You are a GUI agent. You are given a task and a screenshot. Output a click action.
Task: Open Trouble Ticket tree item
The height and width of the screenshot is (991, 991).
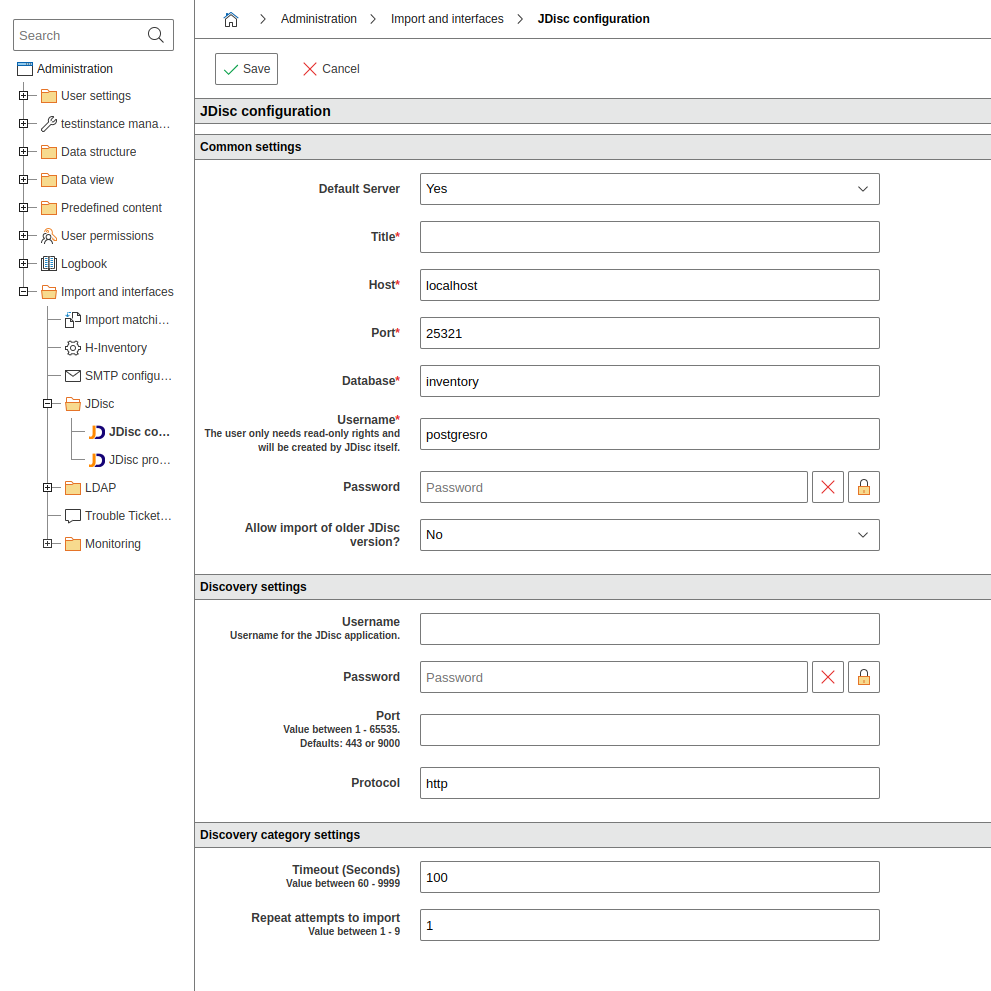pyautogui.click(x=128, y=516)
